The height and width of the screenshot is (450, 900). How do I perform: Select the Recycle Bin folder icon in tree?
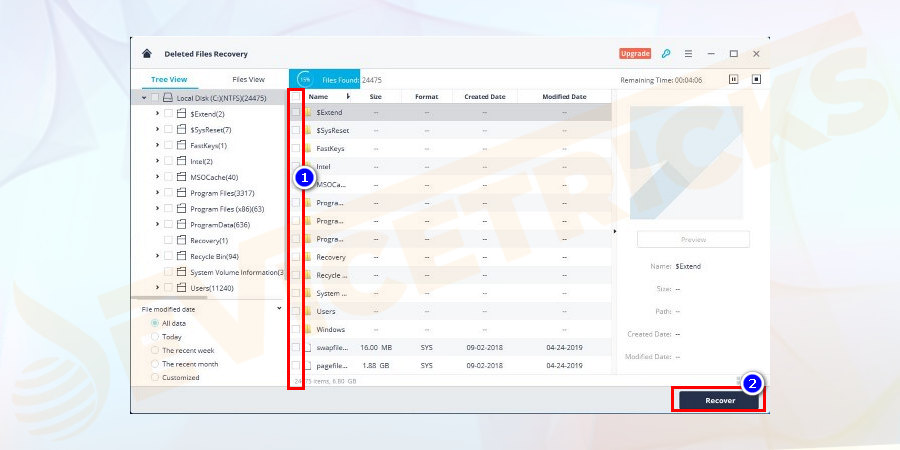coord(181,256)
